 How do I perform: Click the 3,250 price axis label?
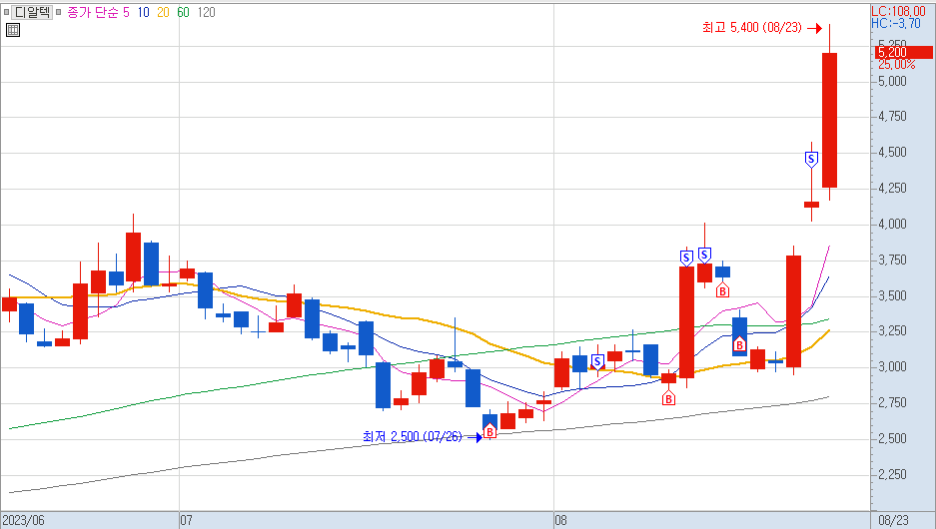click(x=892, y=331)
